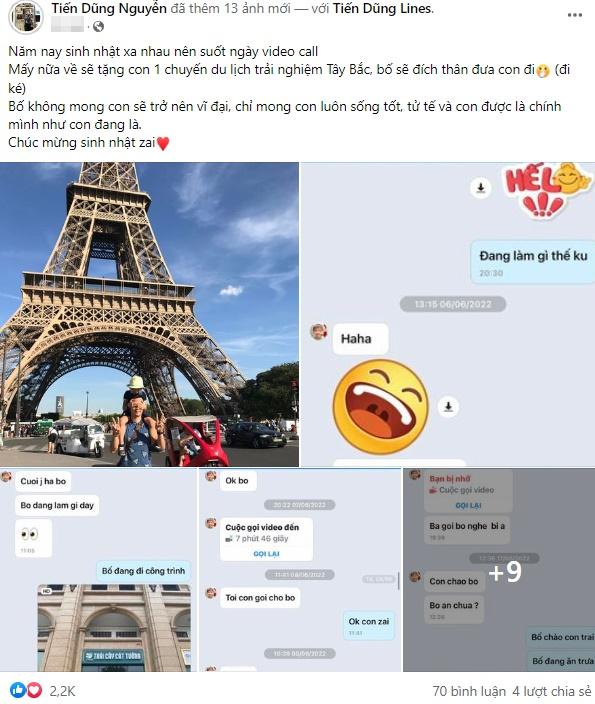
Task: View the 70 bình luận comments
Action: pyautogui.click(x=469, y=691)
